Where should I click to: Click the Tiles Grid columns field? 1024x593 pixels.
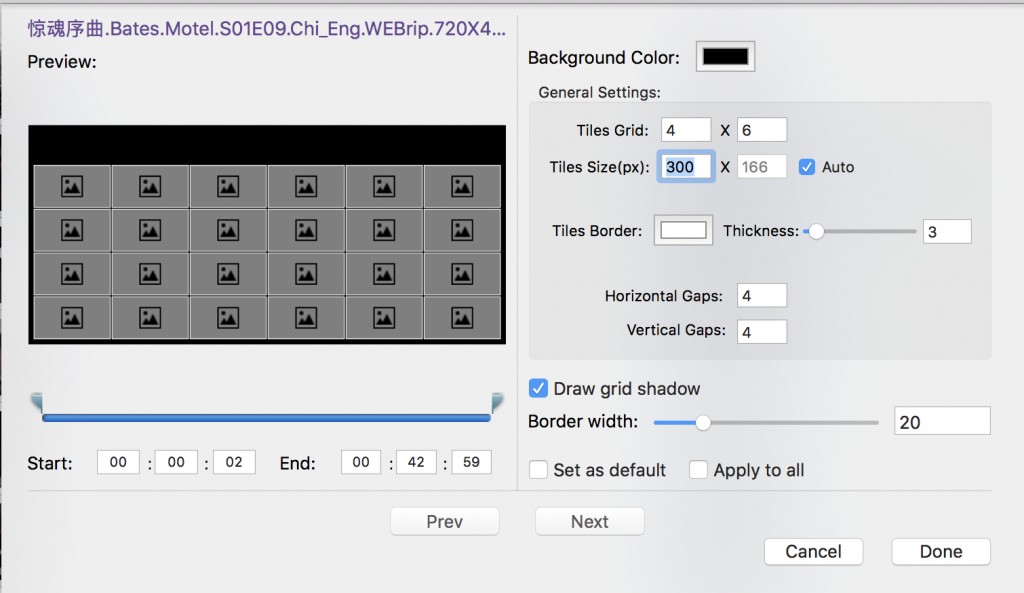click(761, 130)
